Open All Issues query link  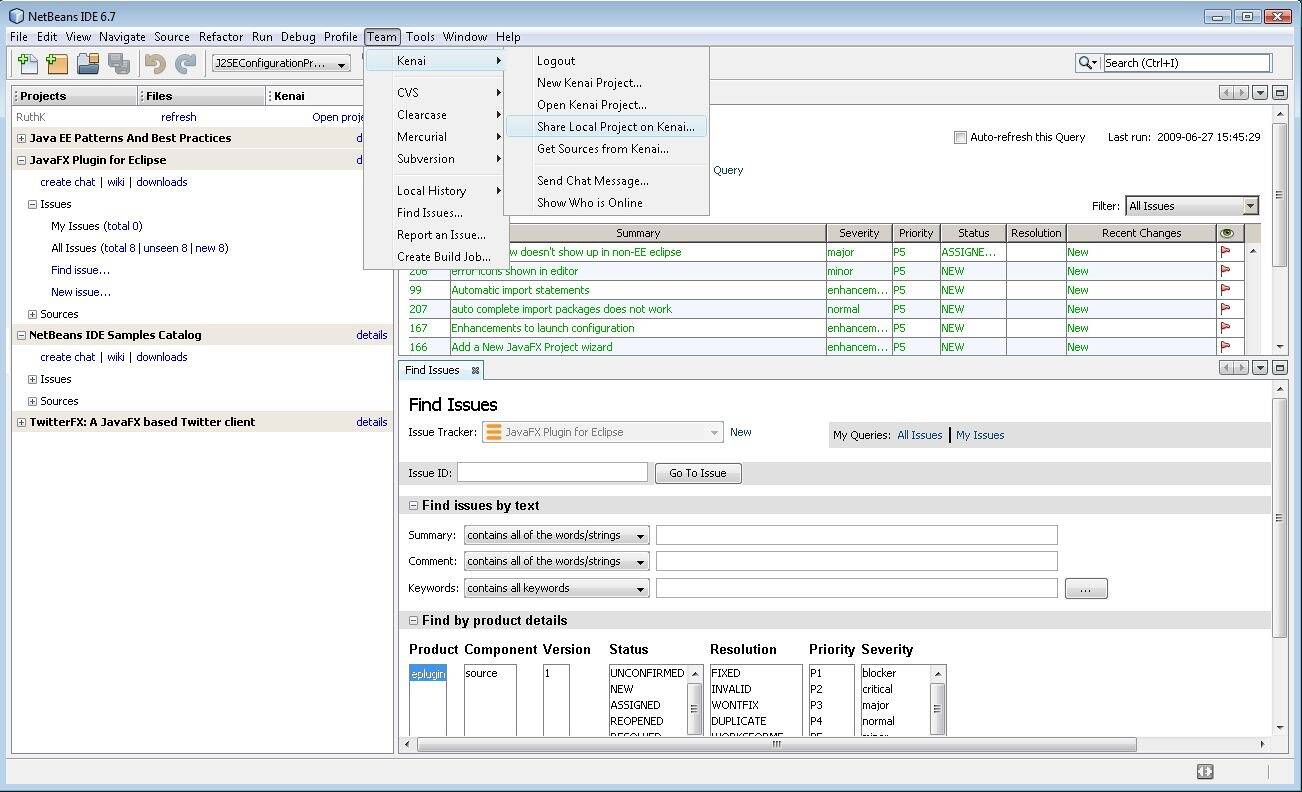[x=920, y=435]
